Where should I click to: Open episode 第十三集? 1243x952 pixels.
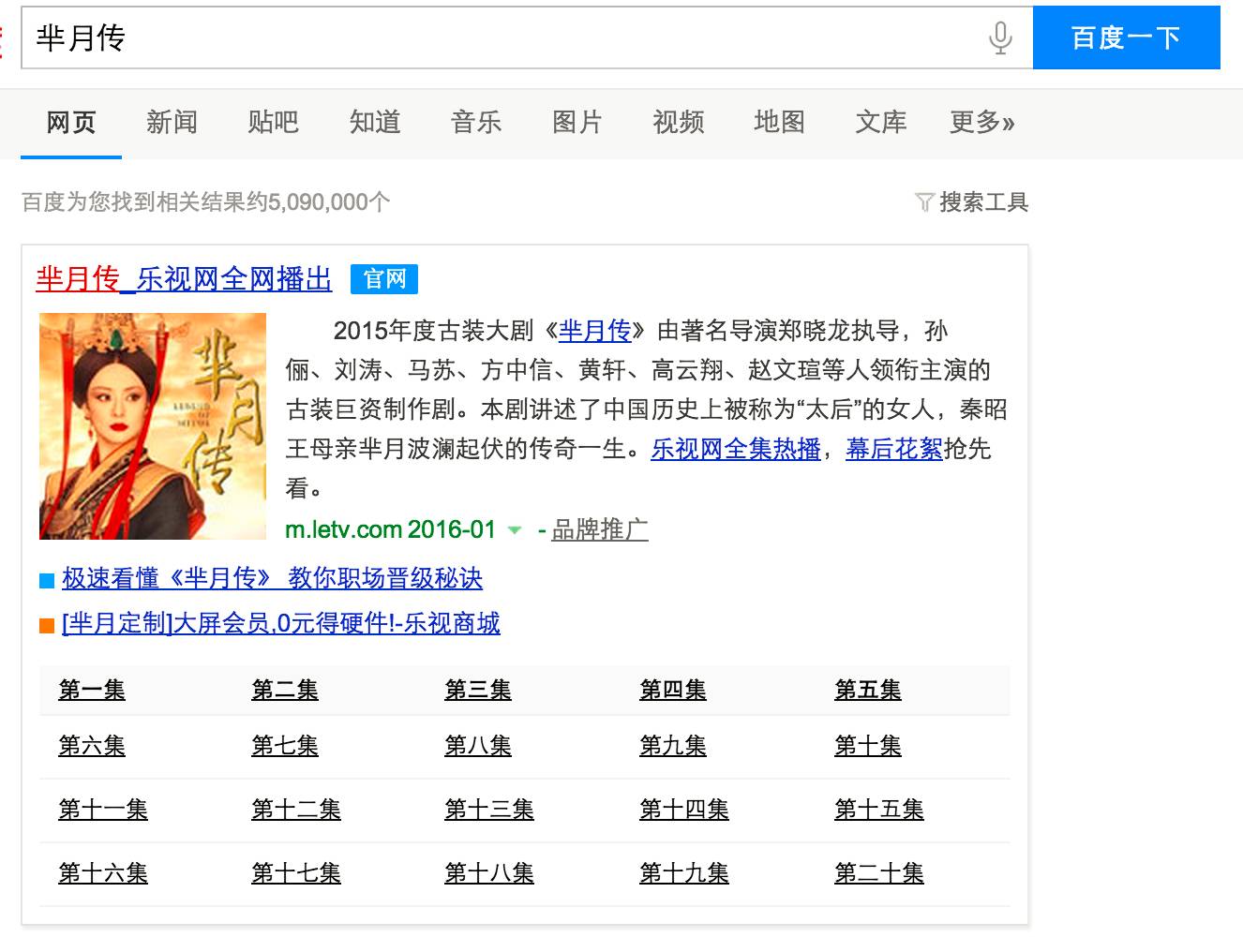pyautogui.click(x=489, y=810)
